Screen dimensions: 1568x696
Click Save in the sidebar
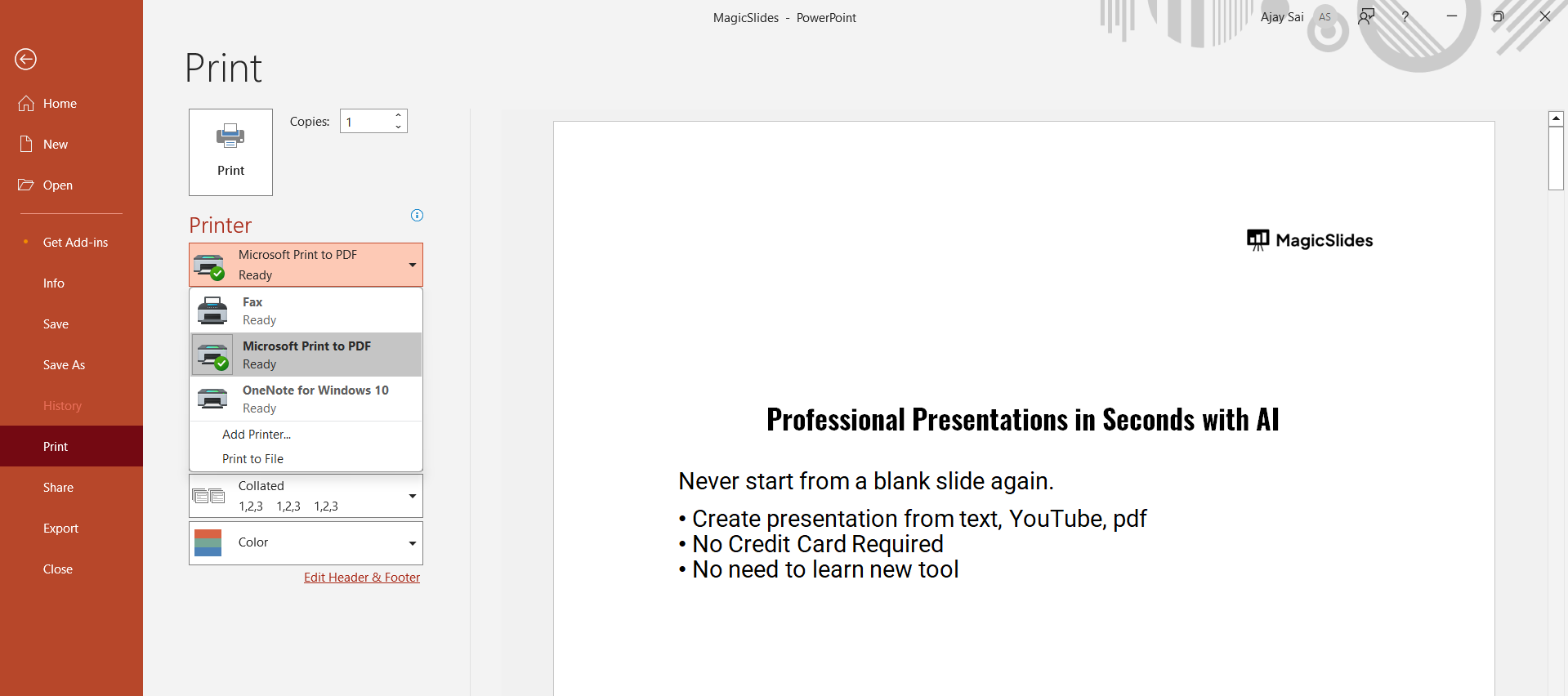point(71,323)
